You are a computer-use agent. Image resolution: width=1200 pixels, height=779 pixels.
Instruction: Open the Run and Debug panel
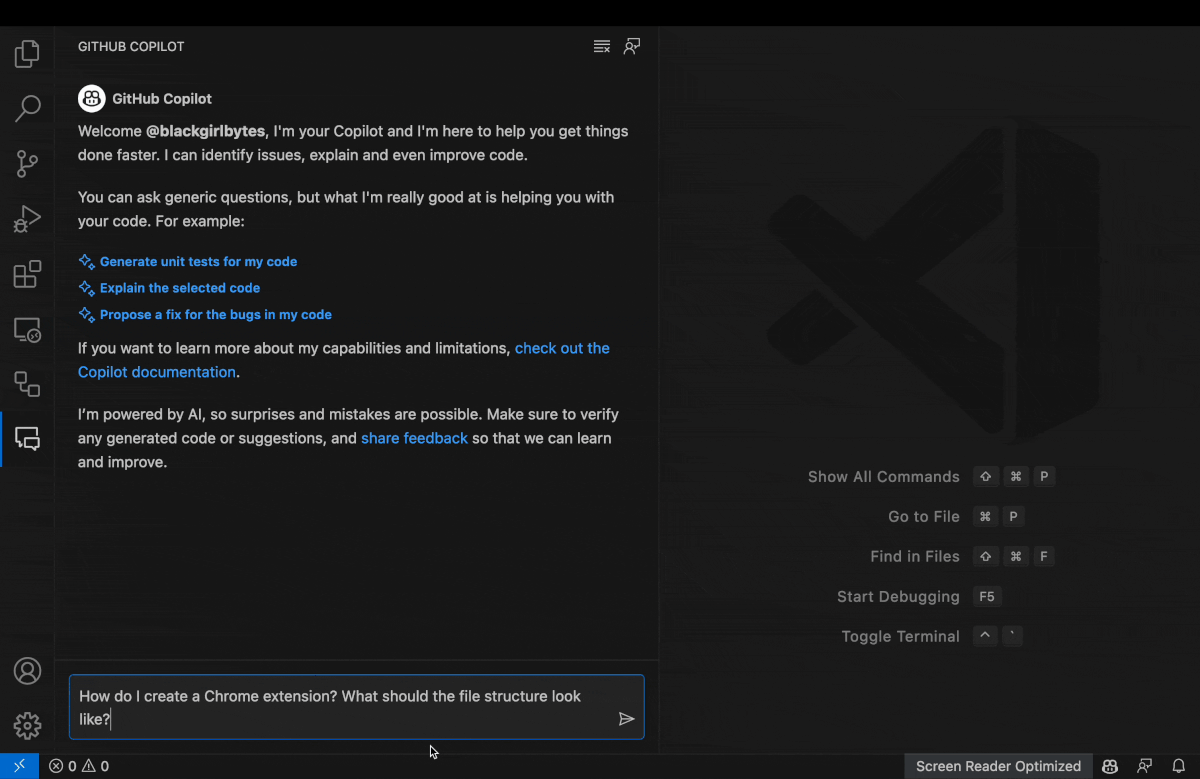pyautogui.click(x=27, y=218)
